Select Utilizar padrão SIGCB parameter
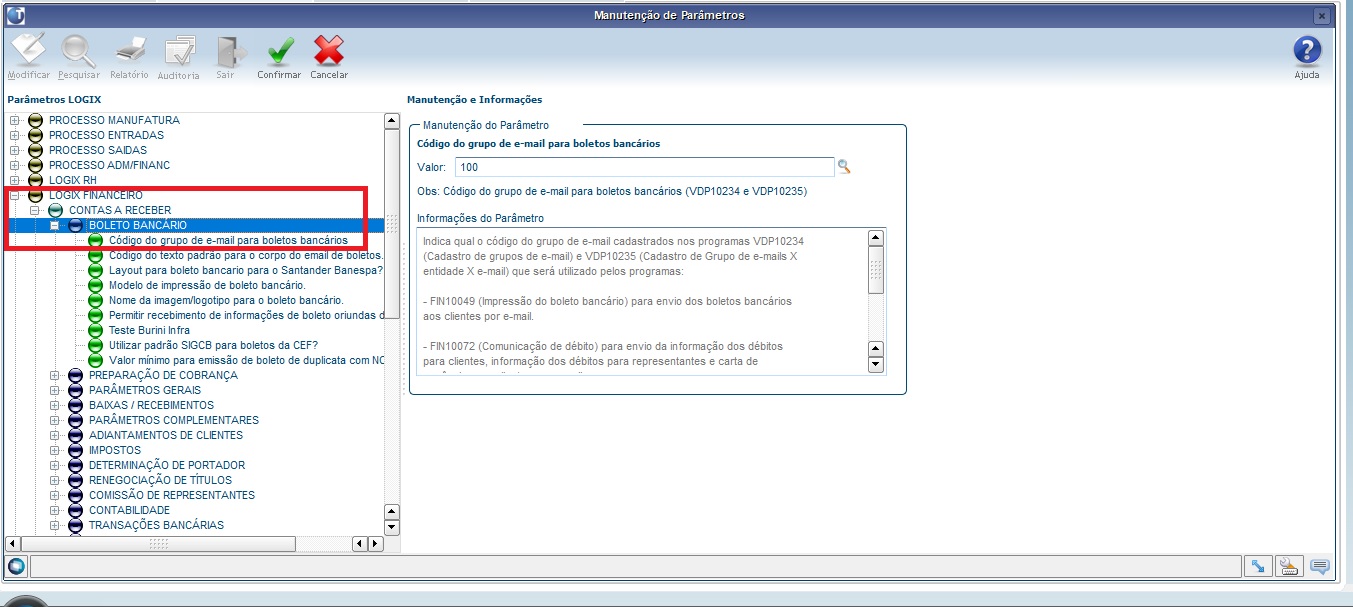The width and height of the screenshot is (1353, 607). (x=213, y=345)
